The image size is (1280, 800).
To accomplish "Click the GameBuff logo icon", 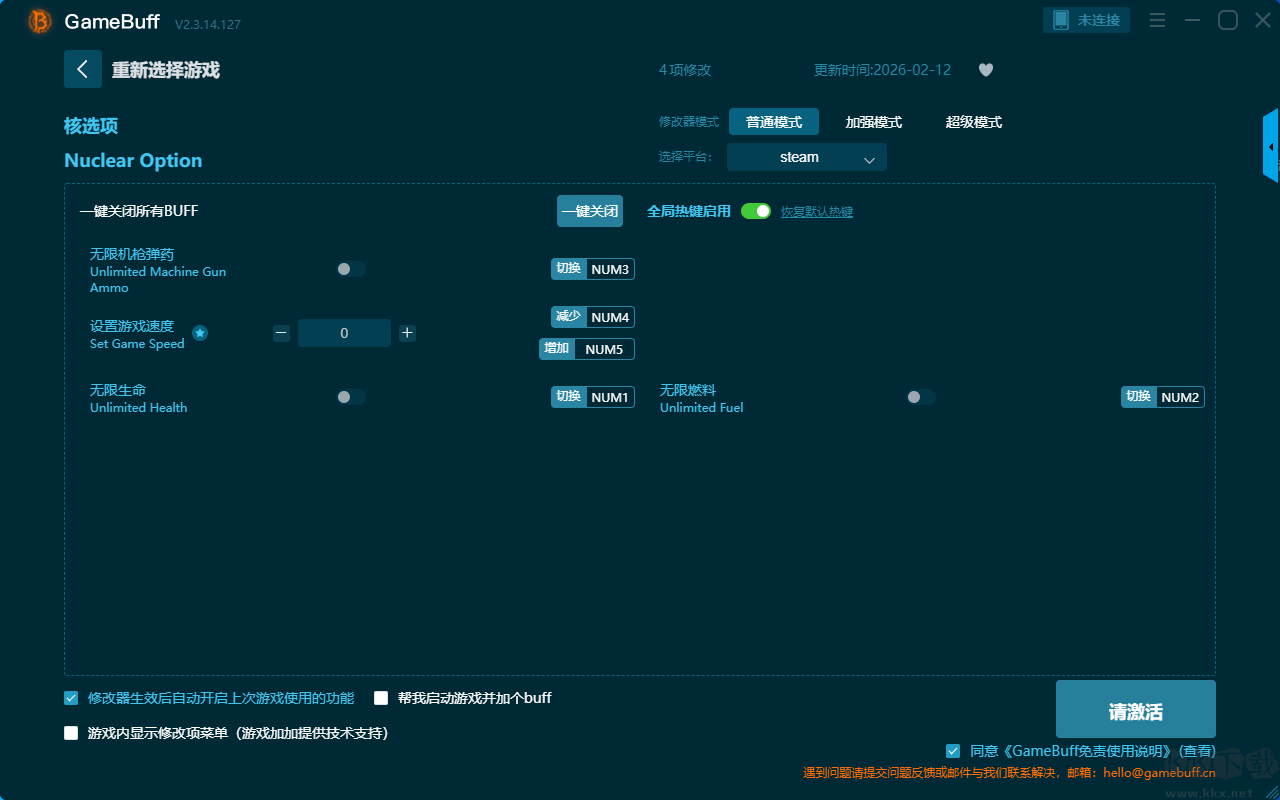I will click(40, 21).
